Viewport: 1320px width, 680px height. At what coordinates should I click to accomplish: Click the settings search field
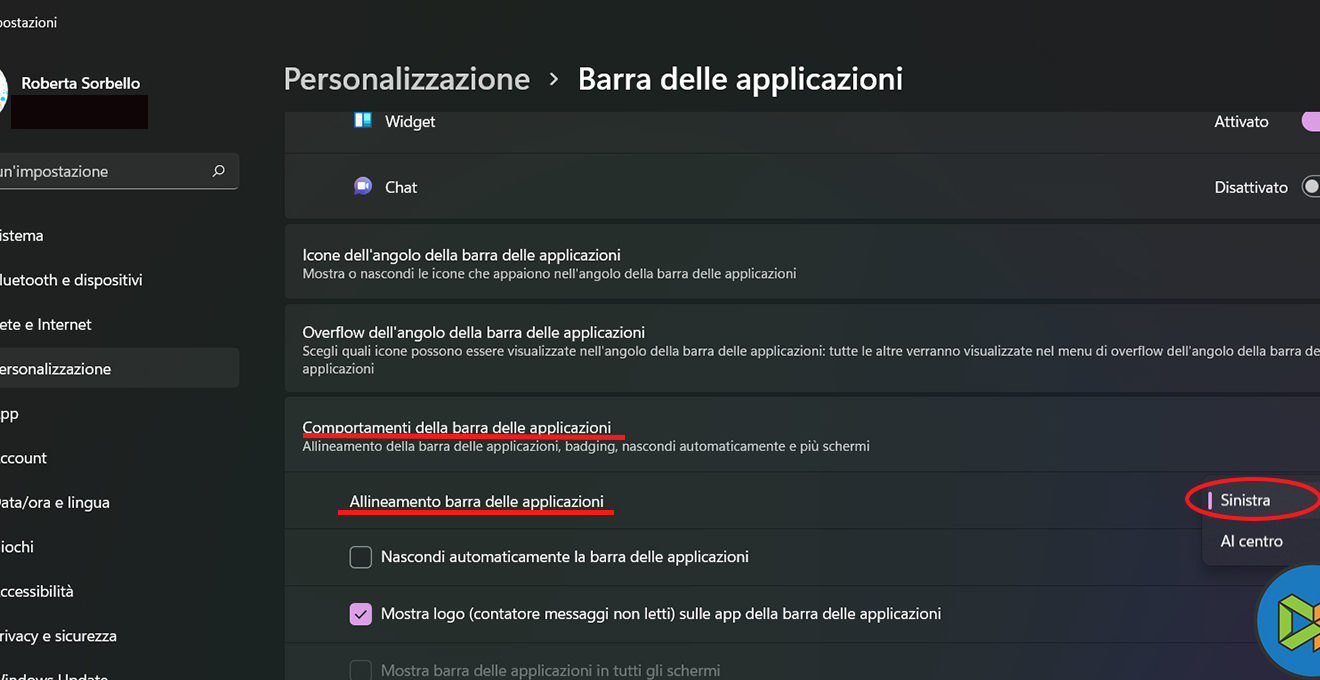tap(100, 171)
